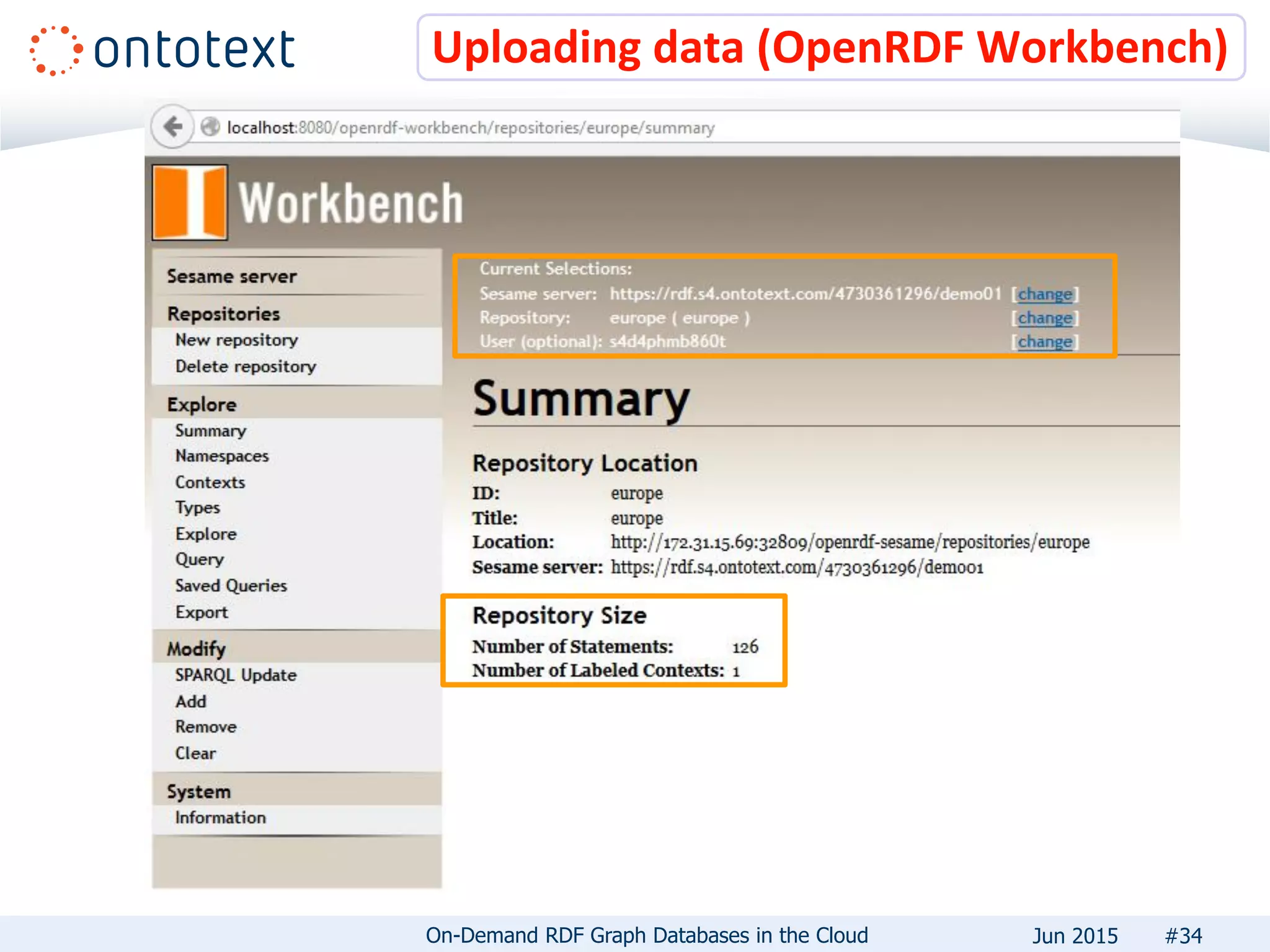Click the Repository Size heading
This screenshot has height=952, width=1270.
coord(559,616)
